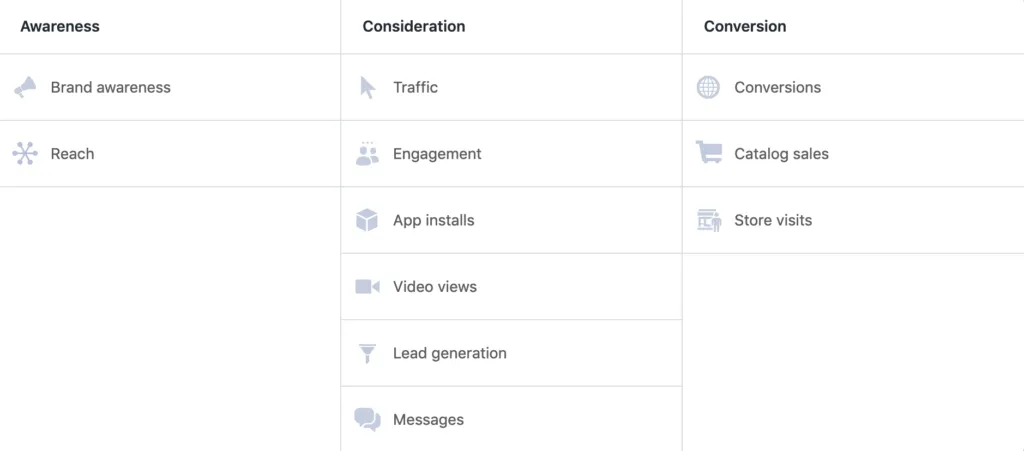Click the Conversion column heading
Image resolution: width=1024 pixels, height=451 pixels.
(x=745, y=27)
